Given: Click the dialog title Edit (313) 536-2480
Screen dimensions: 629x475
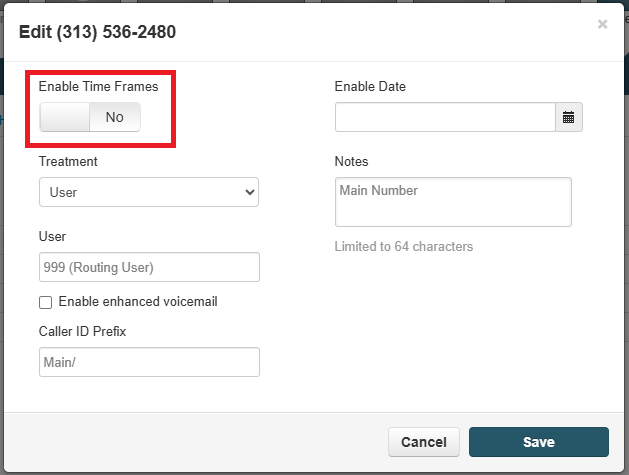Looking at the screenshot, I should (x=97, y=32).
